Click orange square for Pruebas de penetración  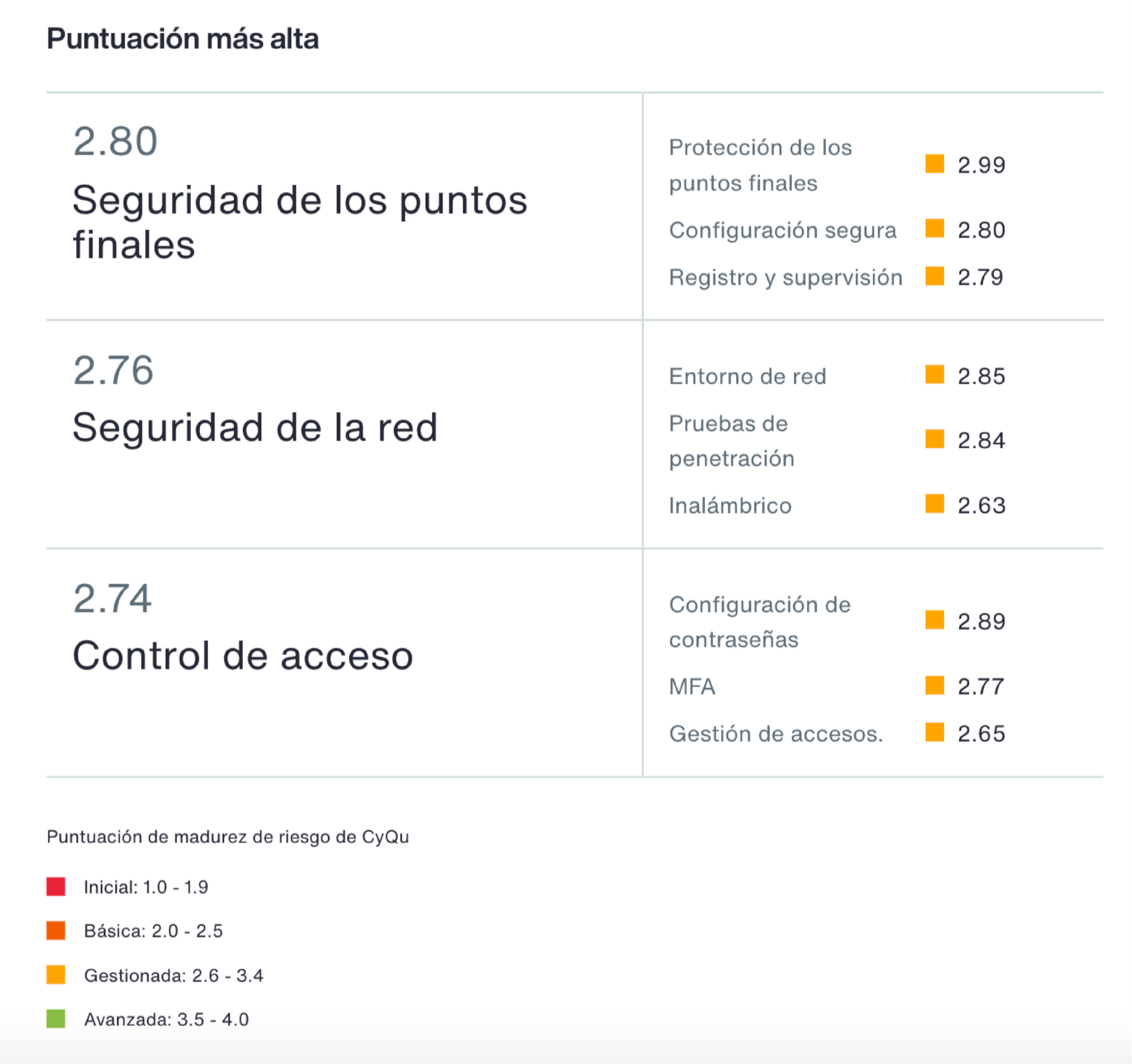click(x=934, y=439)
